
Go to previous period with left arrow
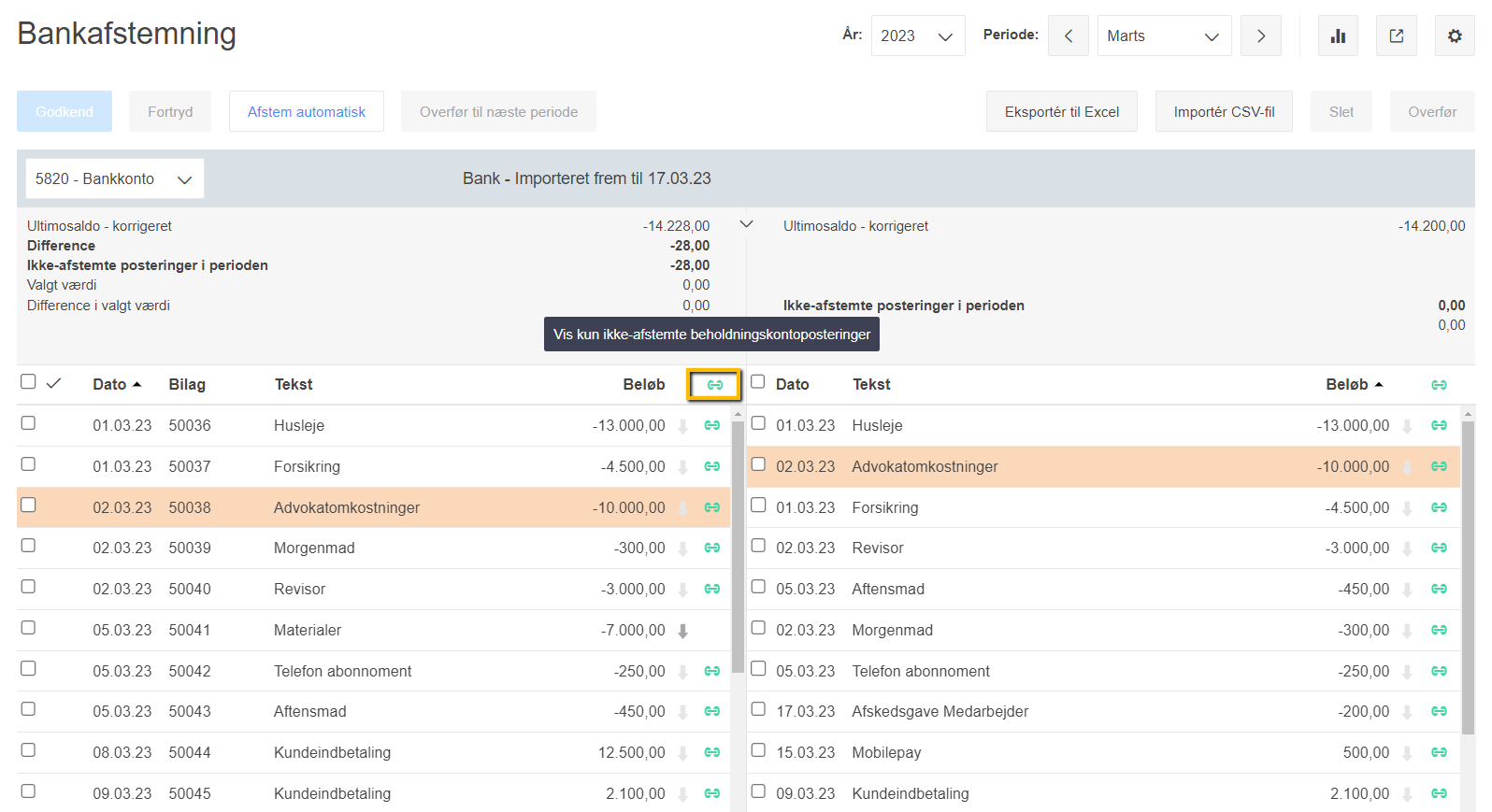click(1068, 36)
